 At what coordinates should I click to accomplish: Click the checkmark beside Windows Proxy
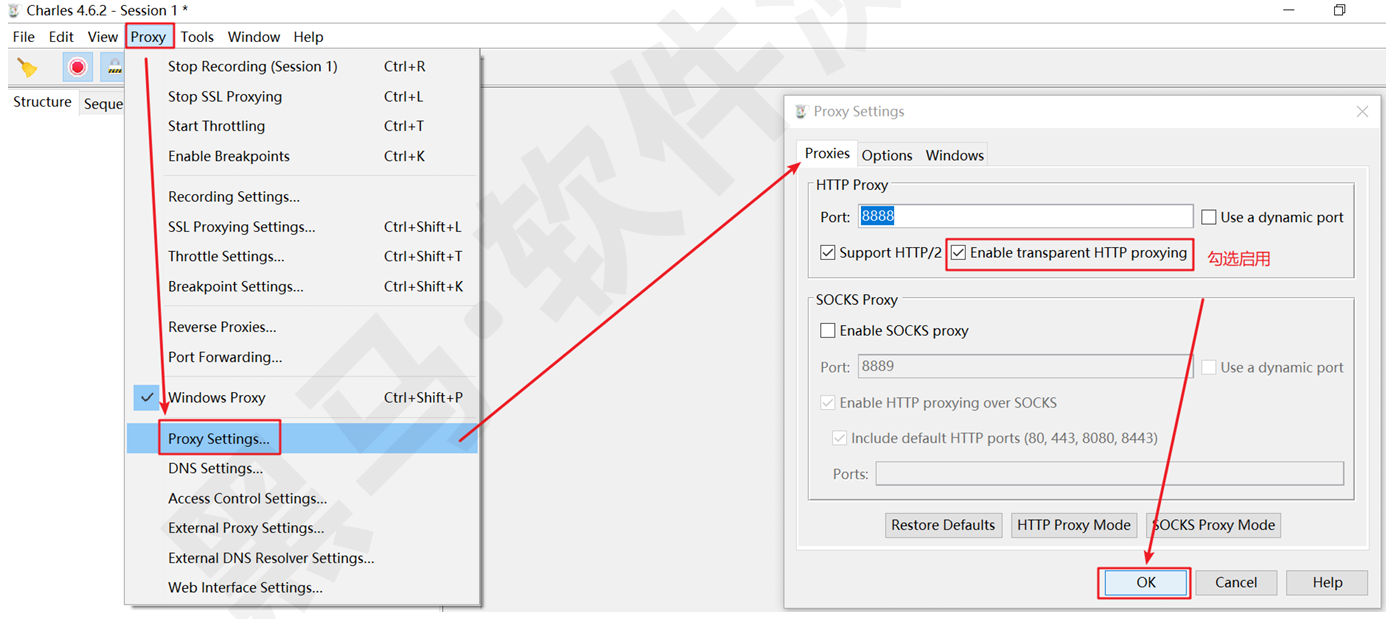(147, 397)
